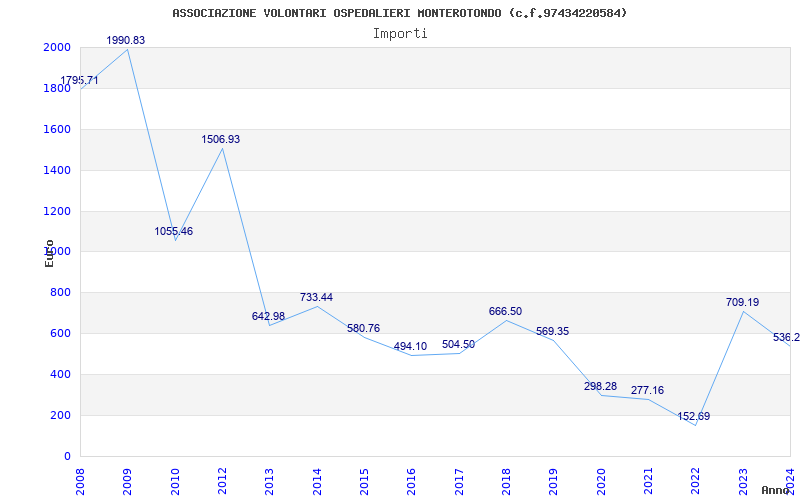Image resolution: width=800 pixels, height=500 pixels.
Task: Click x-axis year 2010
Action: pyautogui.click(x=175, y=481)
